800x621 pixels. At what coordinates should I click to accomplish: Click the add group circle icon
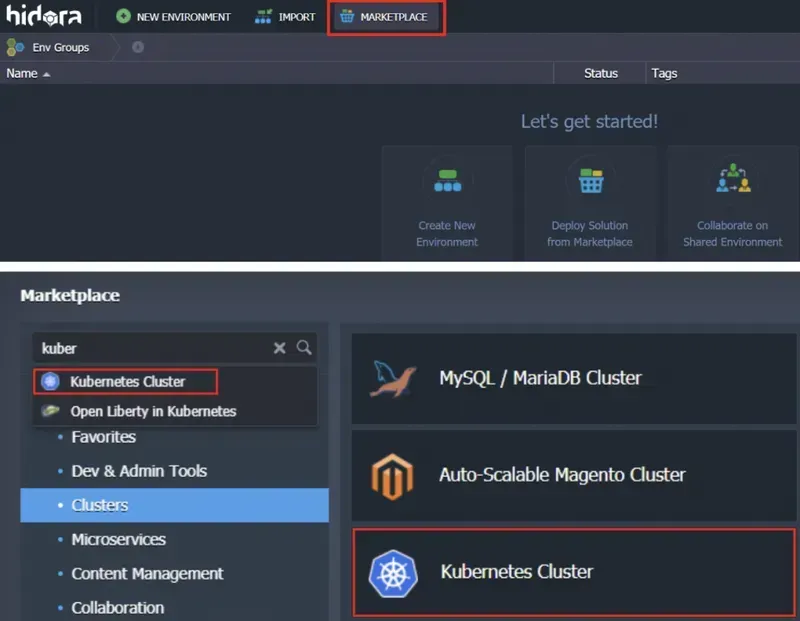pos(137,47)
